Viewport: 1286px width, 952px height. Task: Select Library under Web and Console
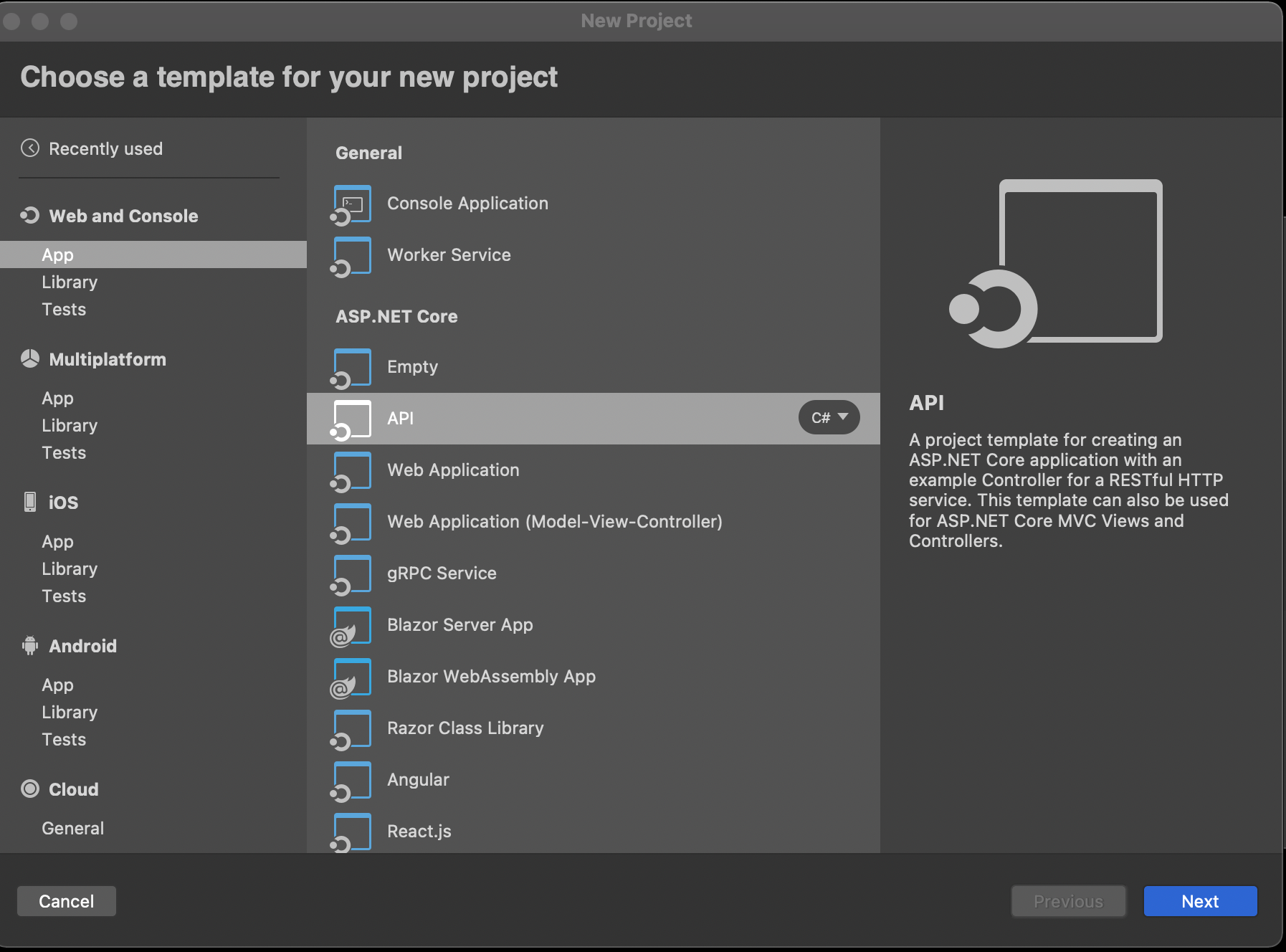(x=70, y=282)
